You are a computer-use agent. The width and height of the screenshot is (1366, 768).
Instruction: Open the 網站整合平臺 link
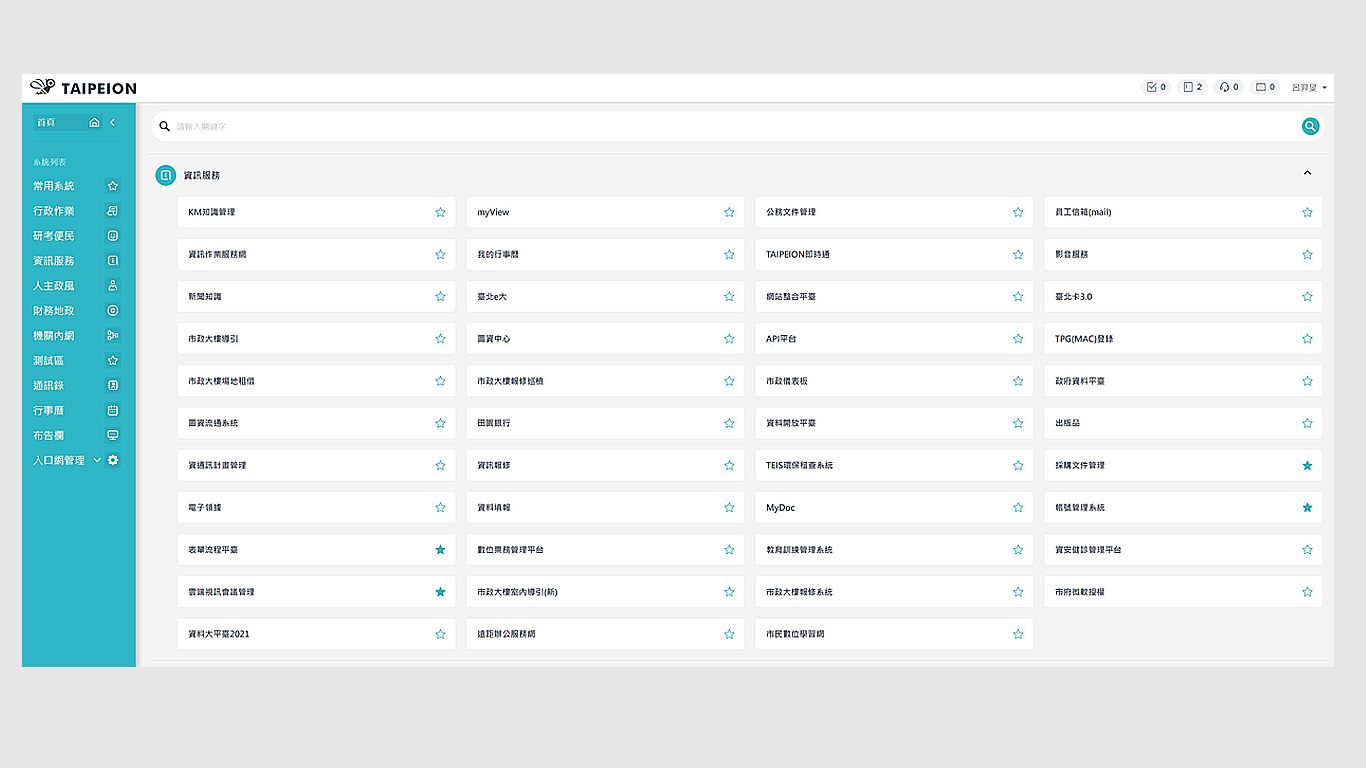[791, 297]
